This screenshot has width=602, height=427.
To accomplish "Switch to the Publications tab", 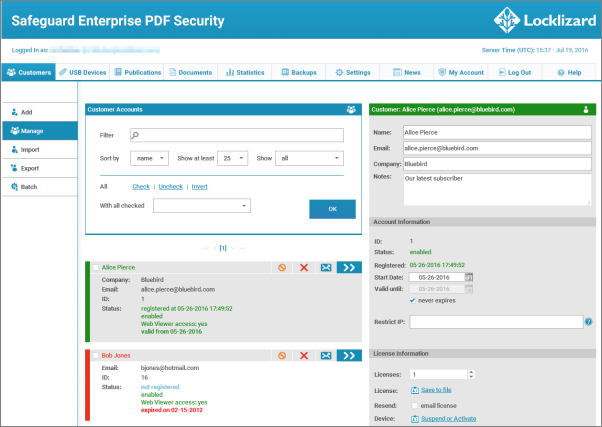I will click(137, 73).
